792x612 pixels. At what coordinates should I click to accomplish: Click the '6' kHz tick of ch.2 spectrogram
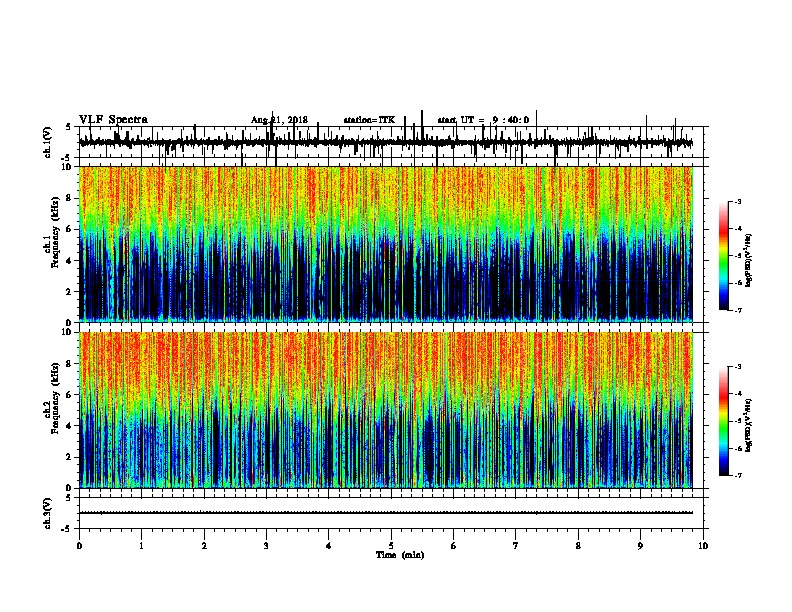[70, 395]
